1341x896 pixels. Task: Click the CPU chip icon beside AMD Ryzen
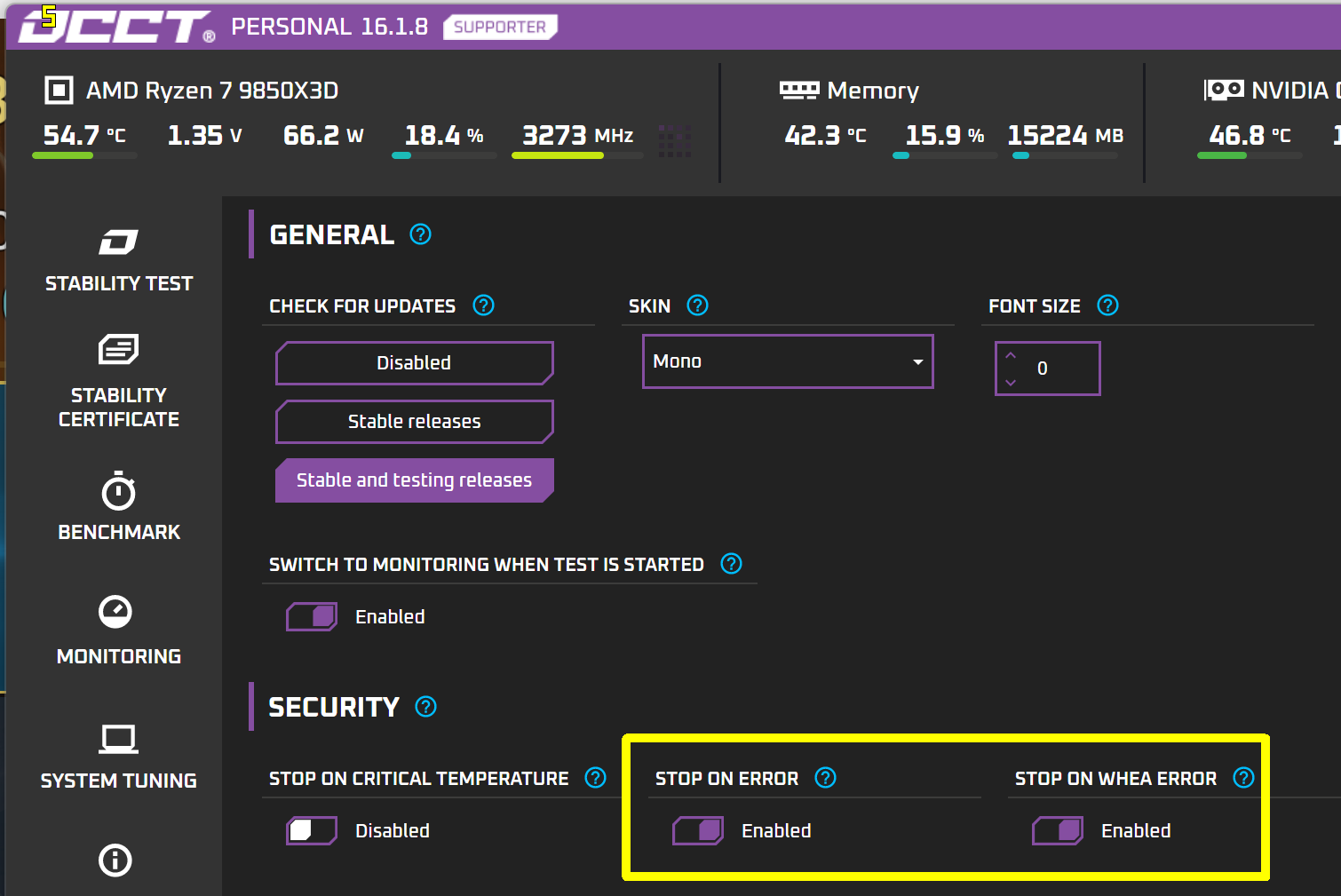(59, 91)
